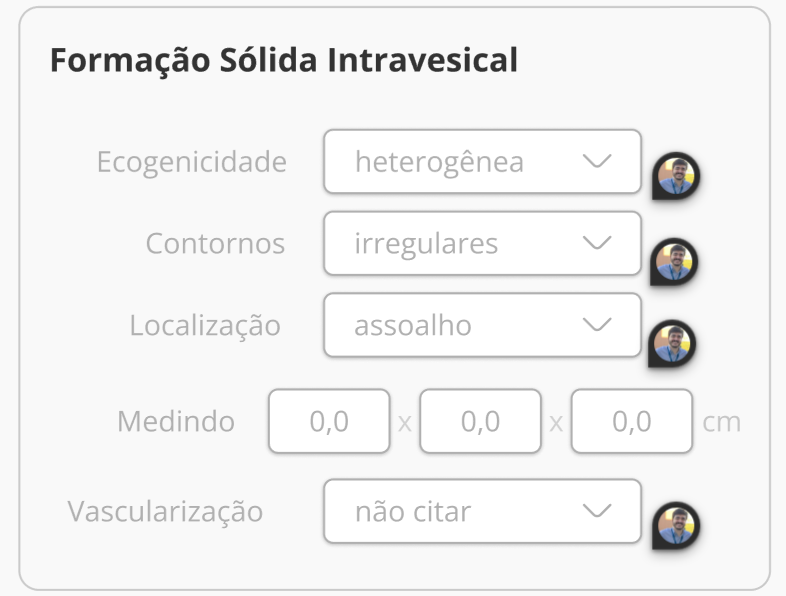
Task: Click the Formação Sólida Intravesical heading
Action: pyautogui.click(x=284, y=61)
